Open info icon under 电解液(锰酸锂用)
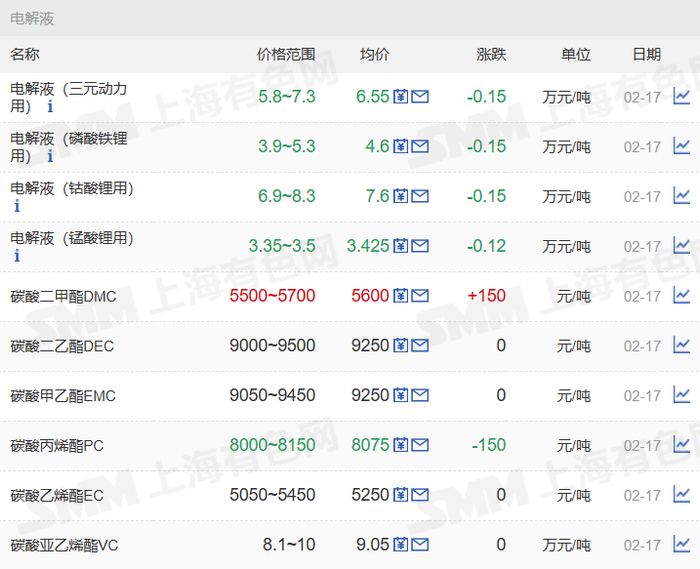The width and height of the screenshot is (700, 569). point(17,256)
